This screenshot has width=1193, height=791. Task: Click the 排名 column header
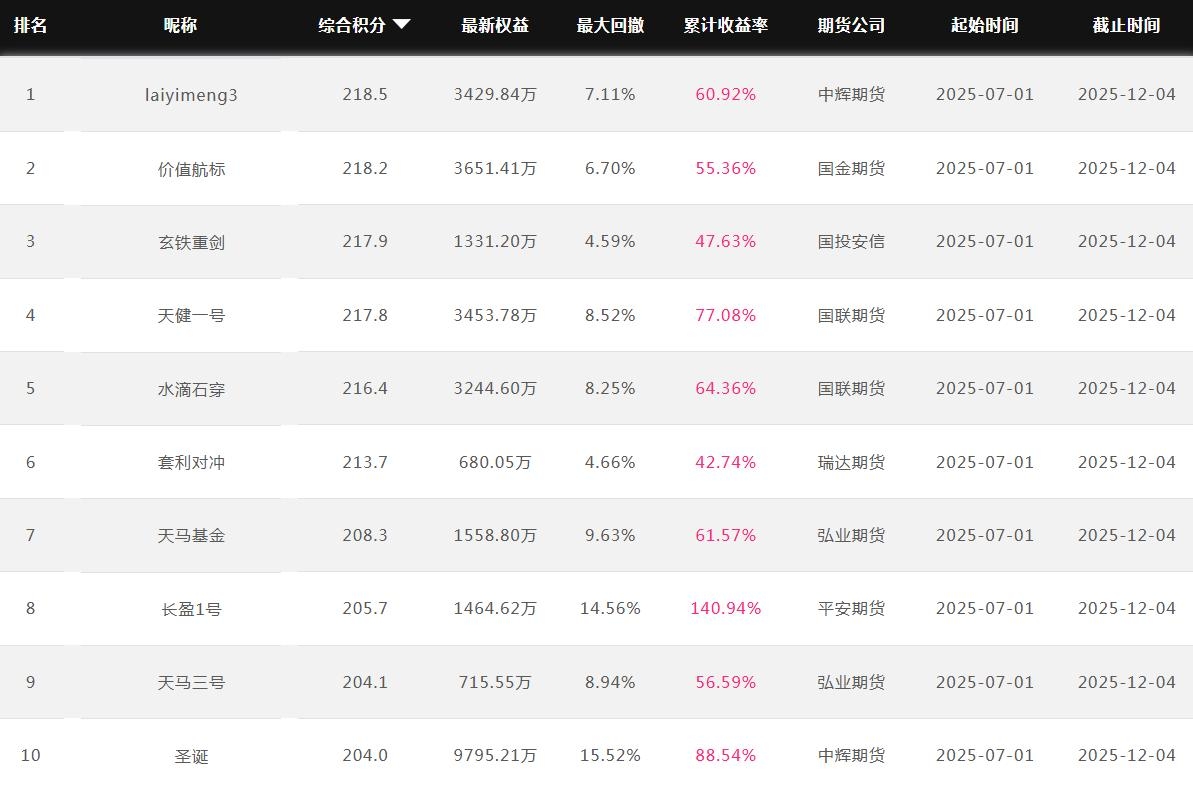[x=30, y=26]
